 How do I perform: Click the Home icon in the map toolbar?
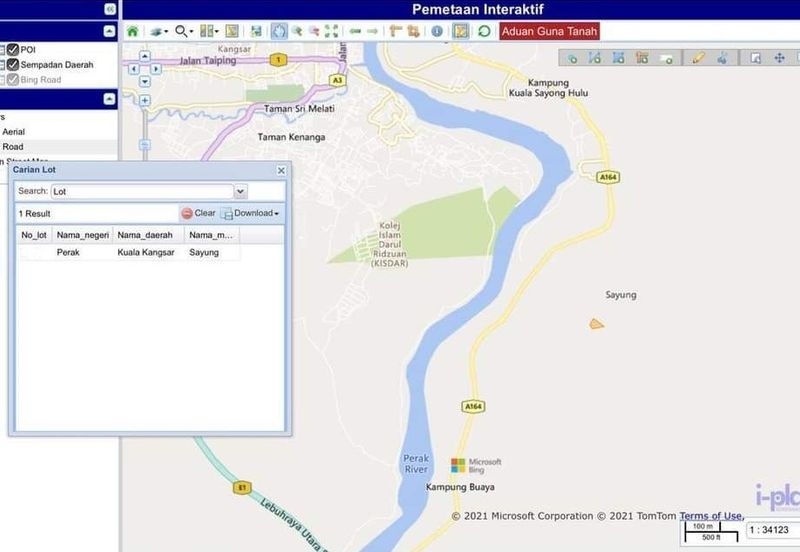(132, 31)
